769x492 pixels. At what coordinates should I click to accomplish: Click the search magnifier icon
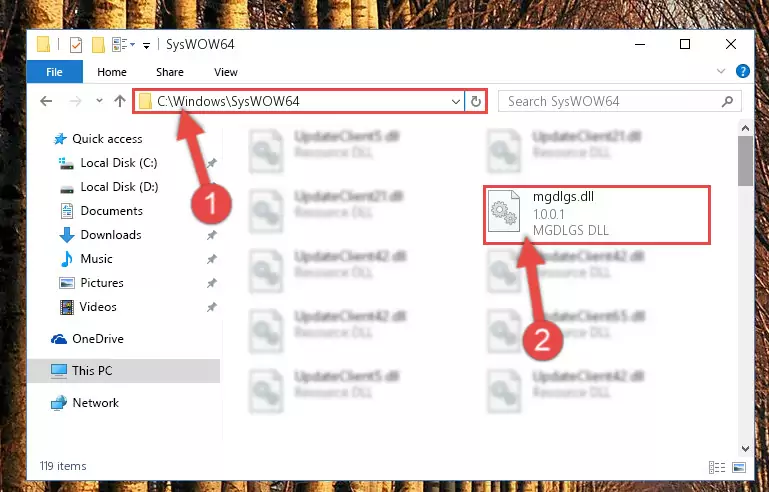728,102
